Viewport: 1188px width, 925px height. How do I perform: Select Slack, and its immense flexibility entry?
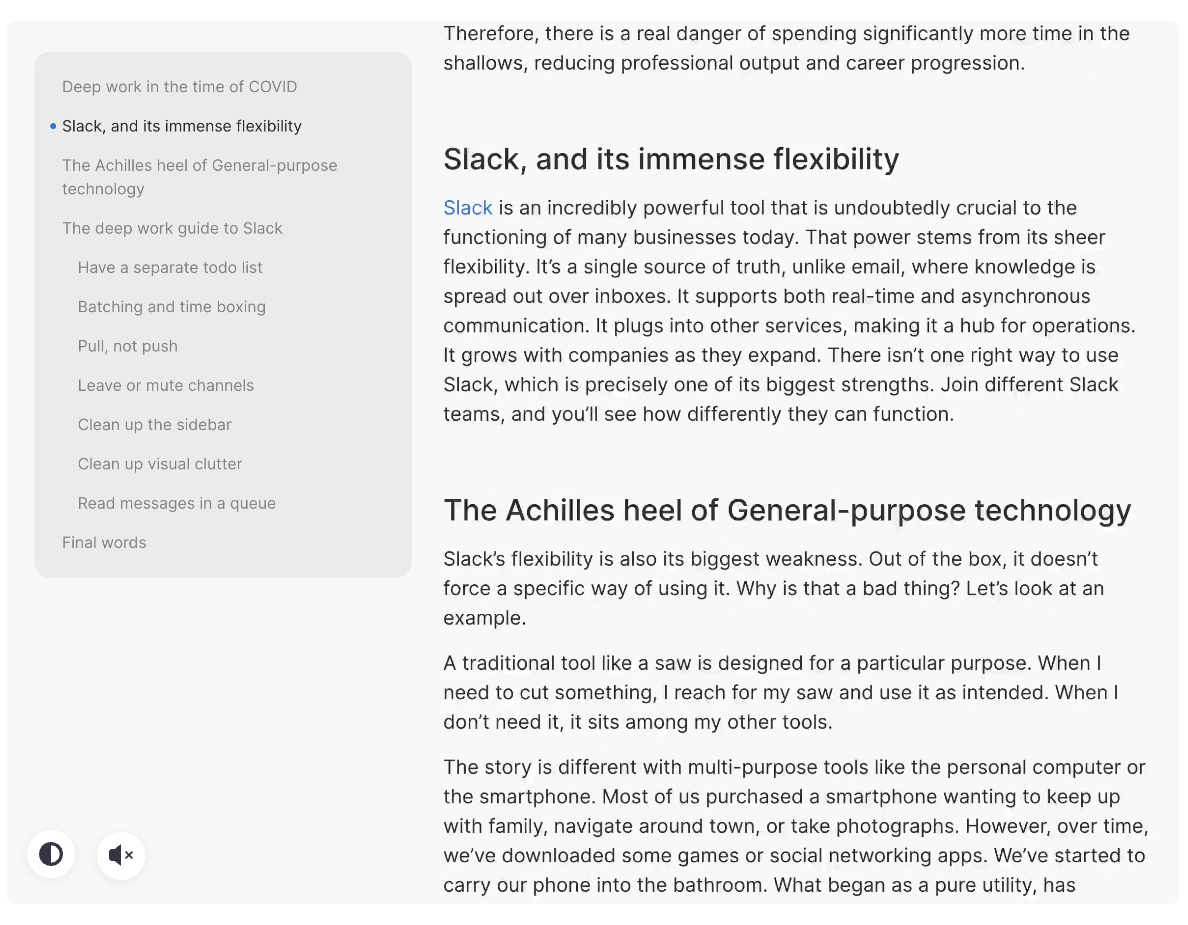(x=182, y=126)
